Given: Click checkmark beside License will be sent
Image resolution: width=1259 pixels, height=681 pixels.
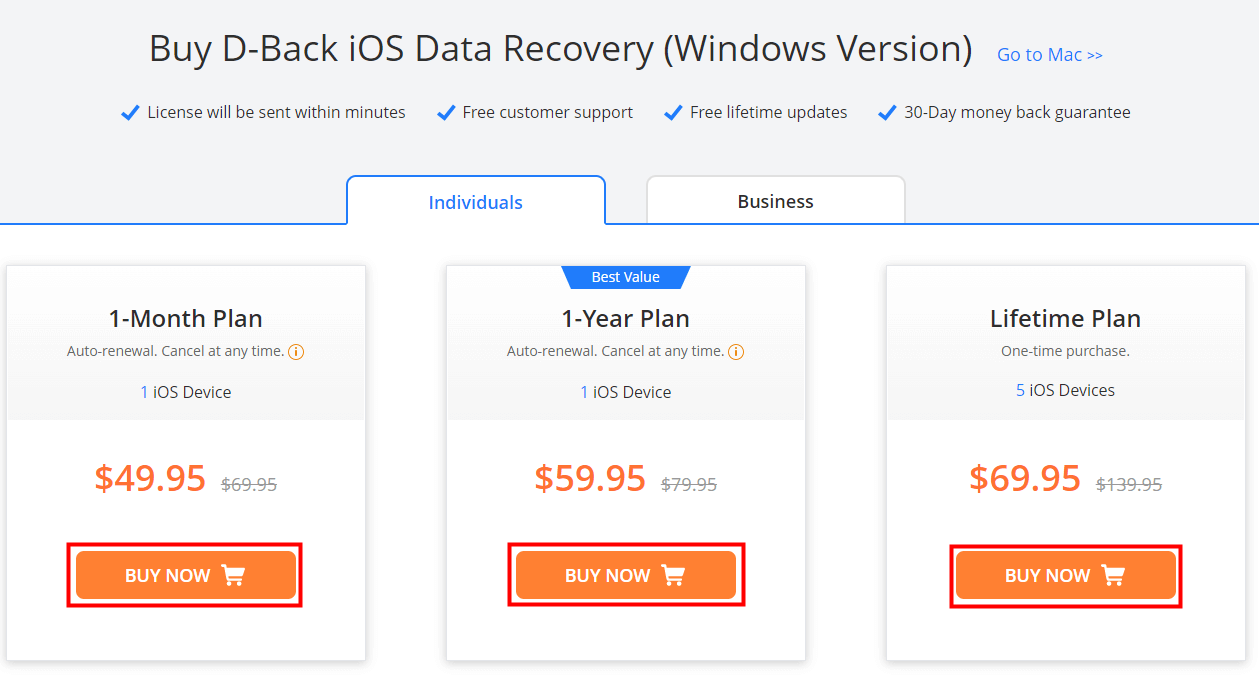Looking at the screenshot, I should tap(130, 113).
